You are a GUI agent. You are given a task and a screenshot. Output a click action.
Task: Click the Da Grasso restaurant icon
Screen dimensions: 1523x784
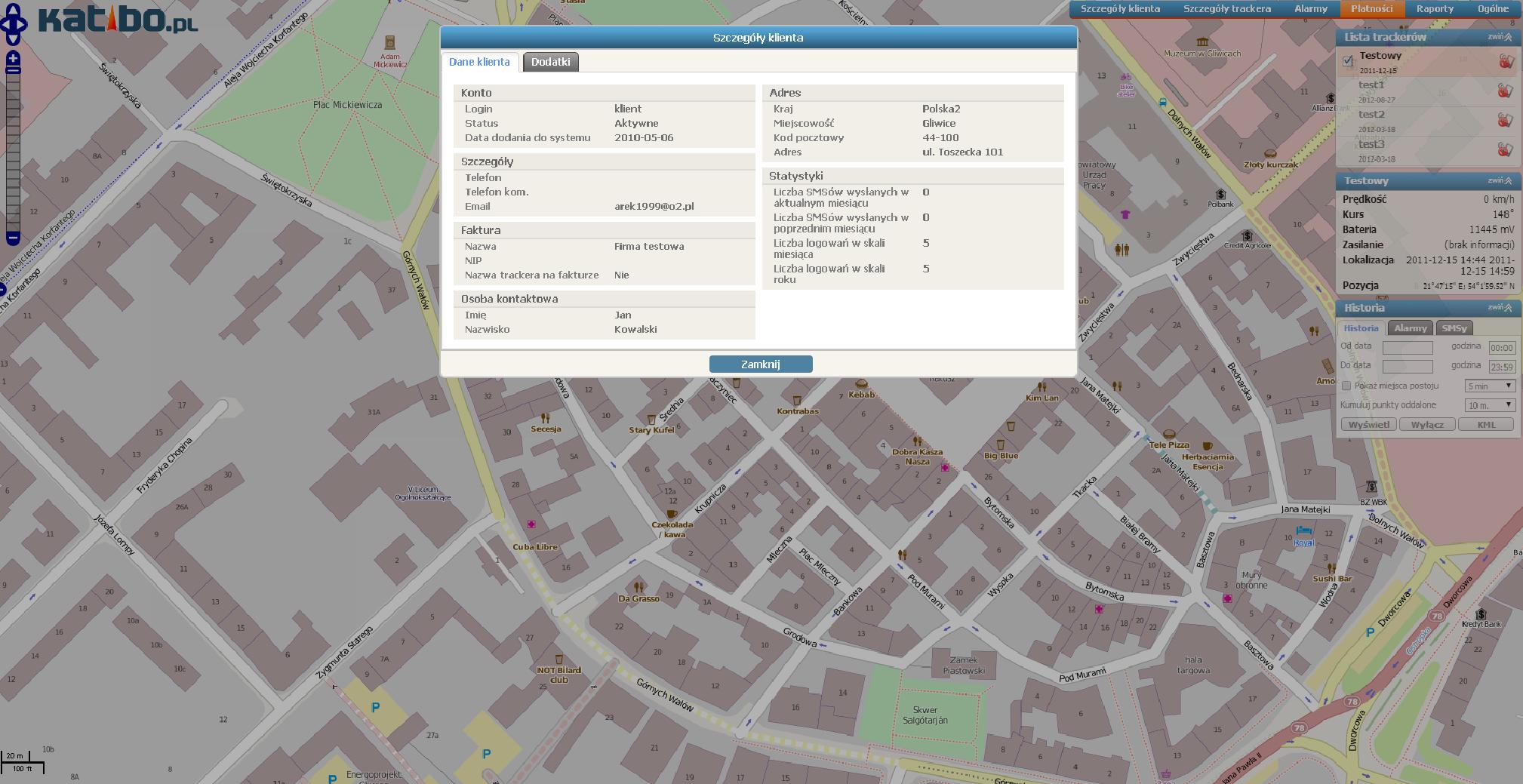[639, 587]
